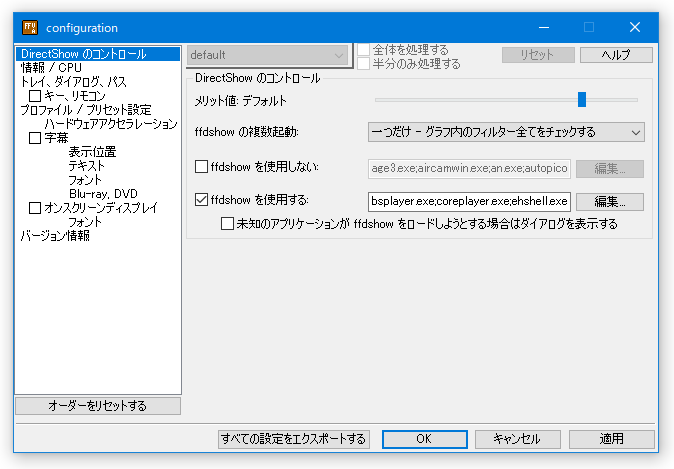Image resolution: width=674 pixels, height=469 pixels.
Task: Click the ffdshow icon in the title bar
Action: [30, 28]
